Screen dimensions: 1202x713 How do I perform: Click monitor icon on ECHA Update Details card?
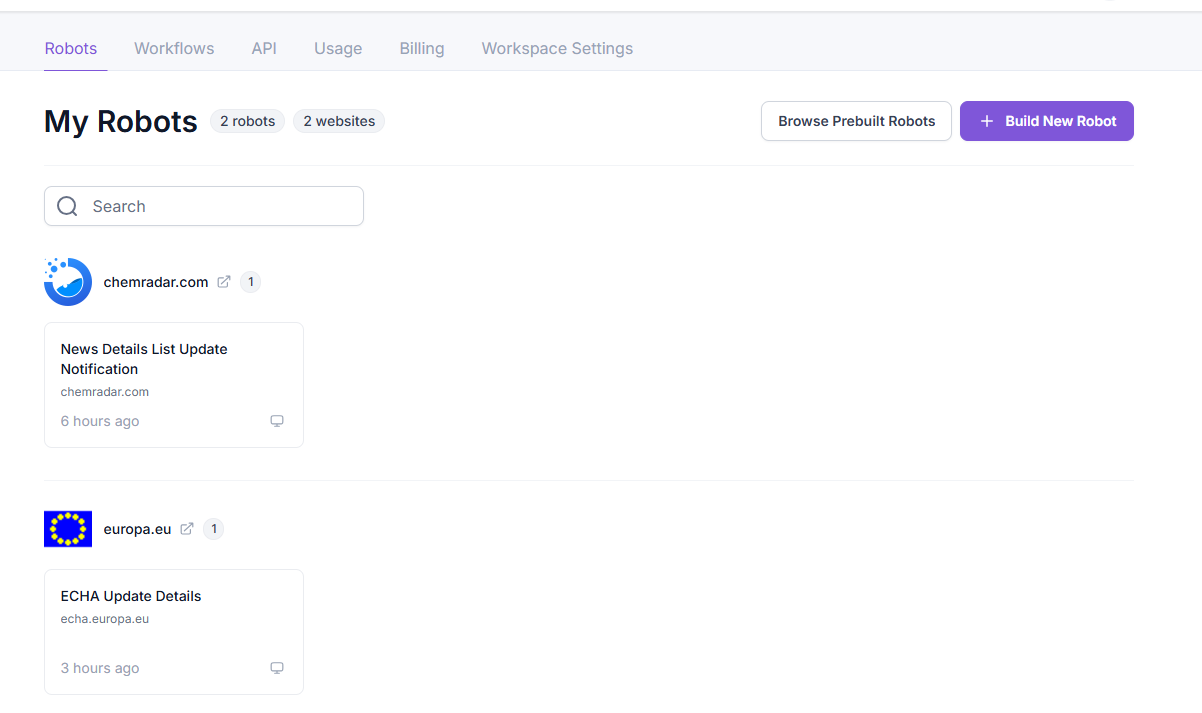coord(277,668)
